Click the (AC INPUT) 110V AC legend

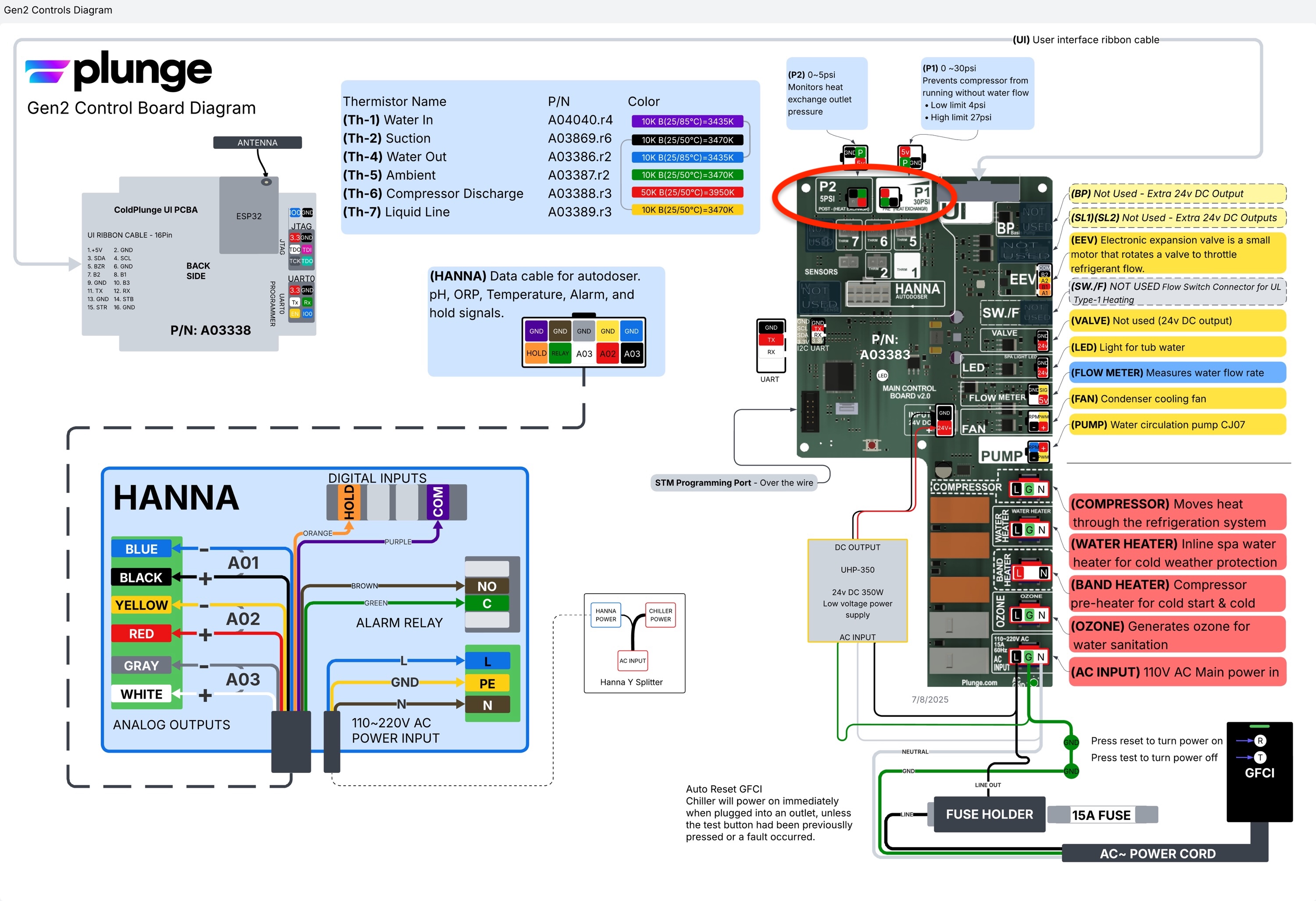pos(1177,672)
